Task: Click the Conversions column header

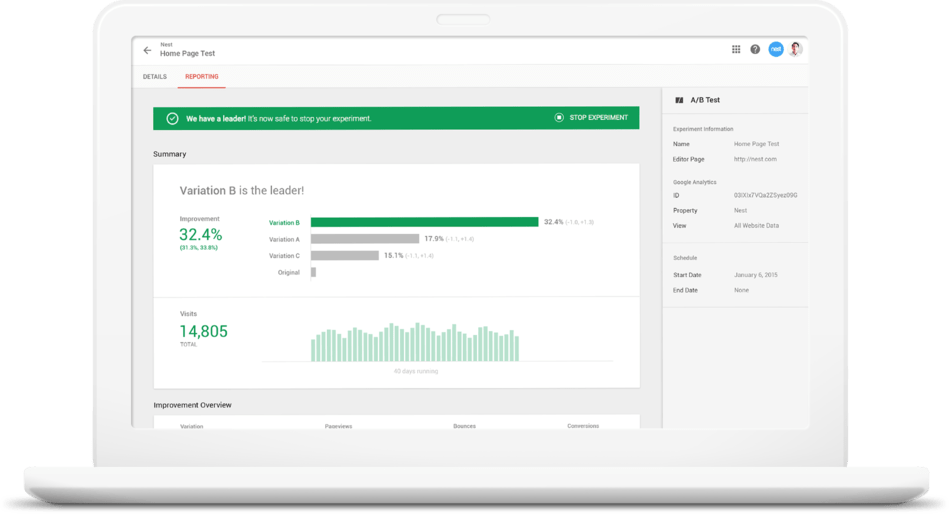Action: pyautogui.click(x=583, y=426)
